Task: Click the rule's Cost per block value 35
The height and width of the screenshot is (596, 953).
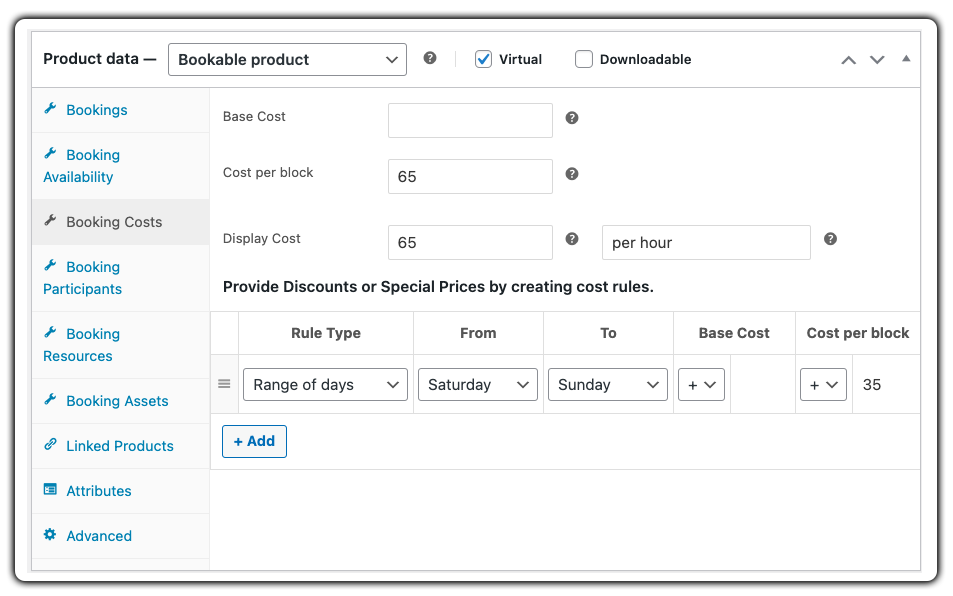Action: click(x=886, y=385)
